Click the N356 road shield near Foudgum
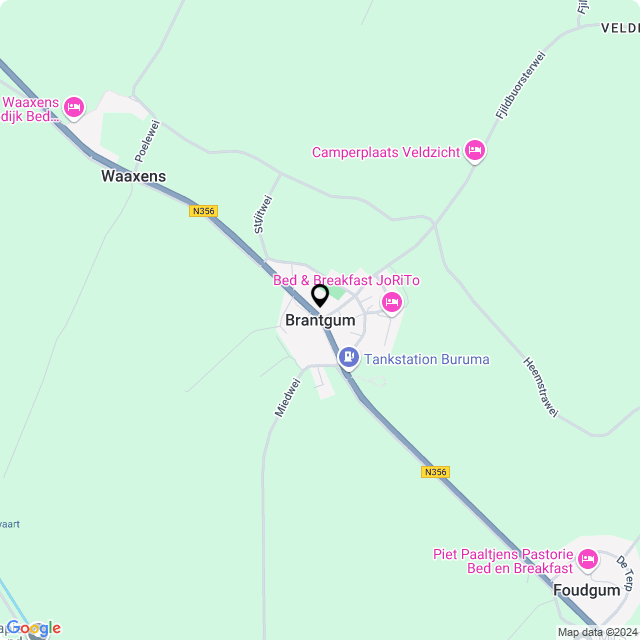 [x=436, y=472]
